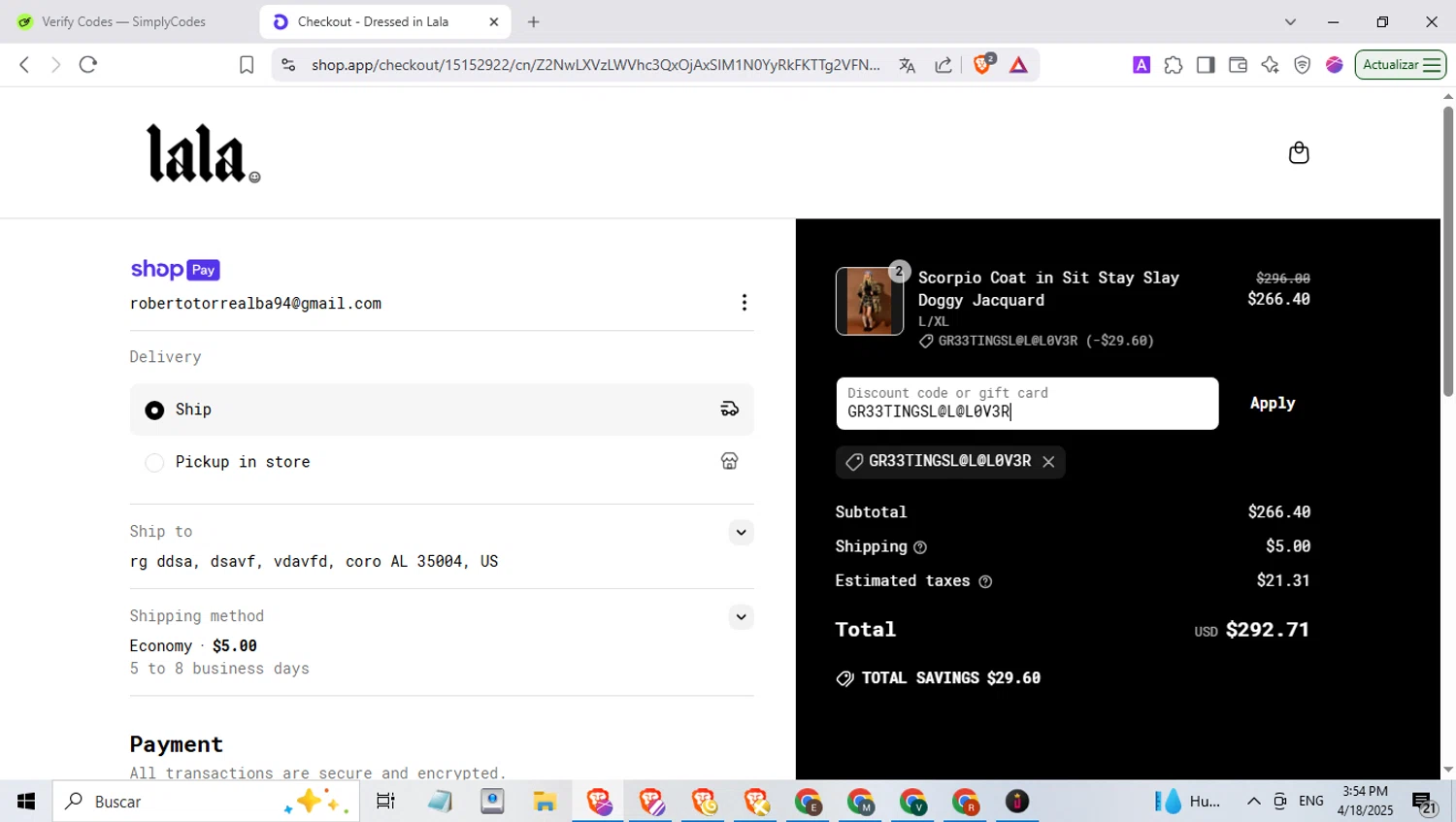Open Task View on the taskbar

point(385,802)
